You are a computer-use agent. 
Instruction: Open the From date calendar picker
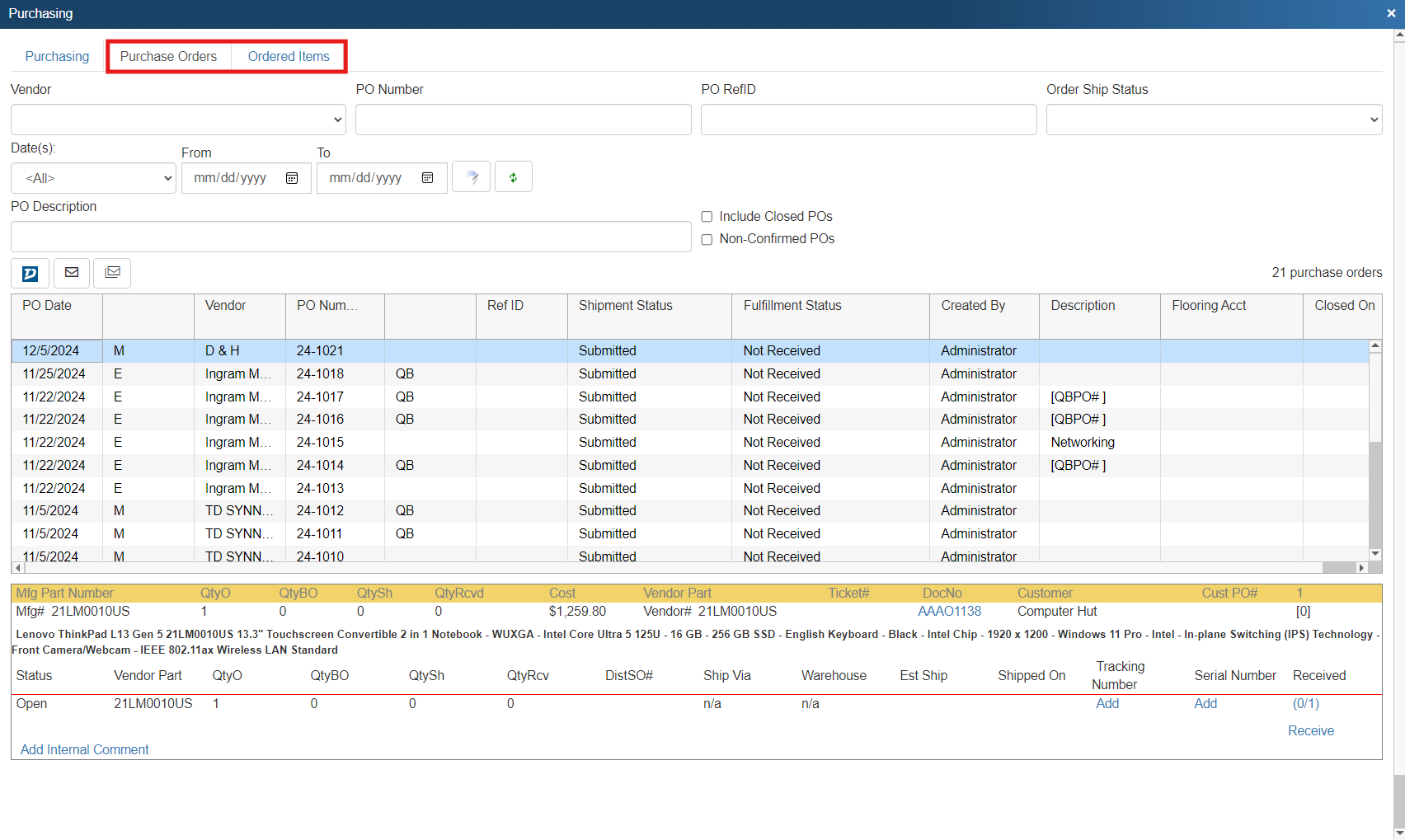tap(292, 178)
